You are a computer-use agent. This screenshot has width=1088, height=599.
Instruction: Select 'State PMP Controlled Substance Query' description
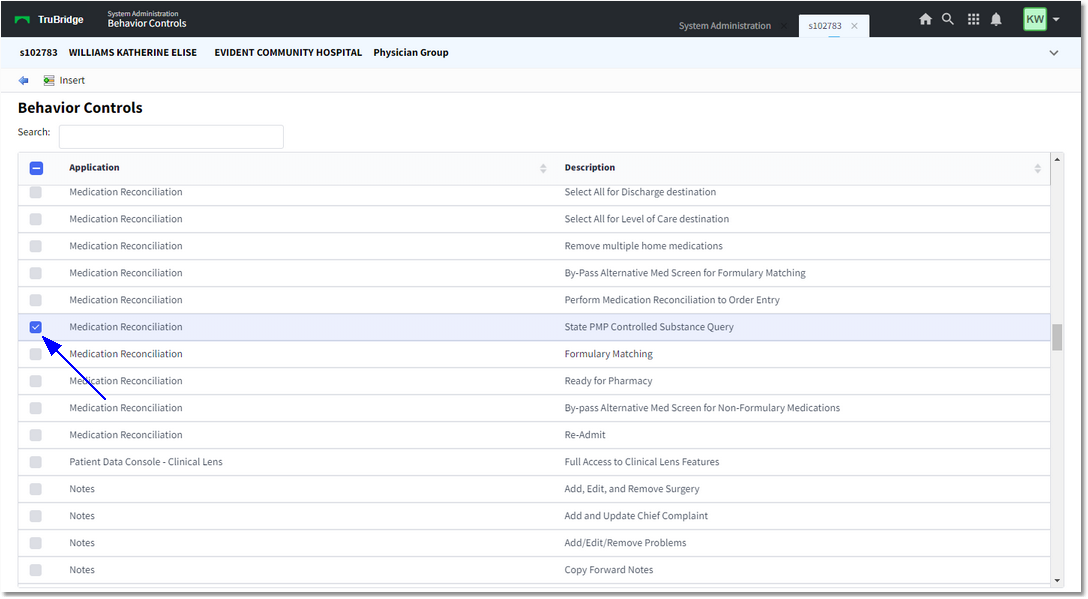[649, 327]
